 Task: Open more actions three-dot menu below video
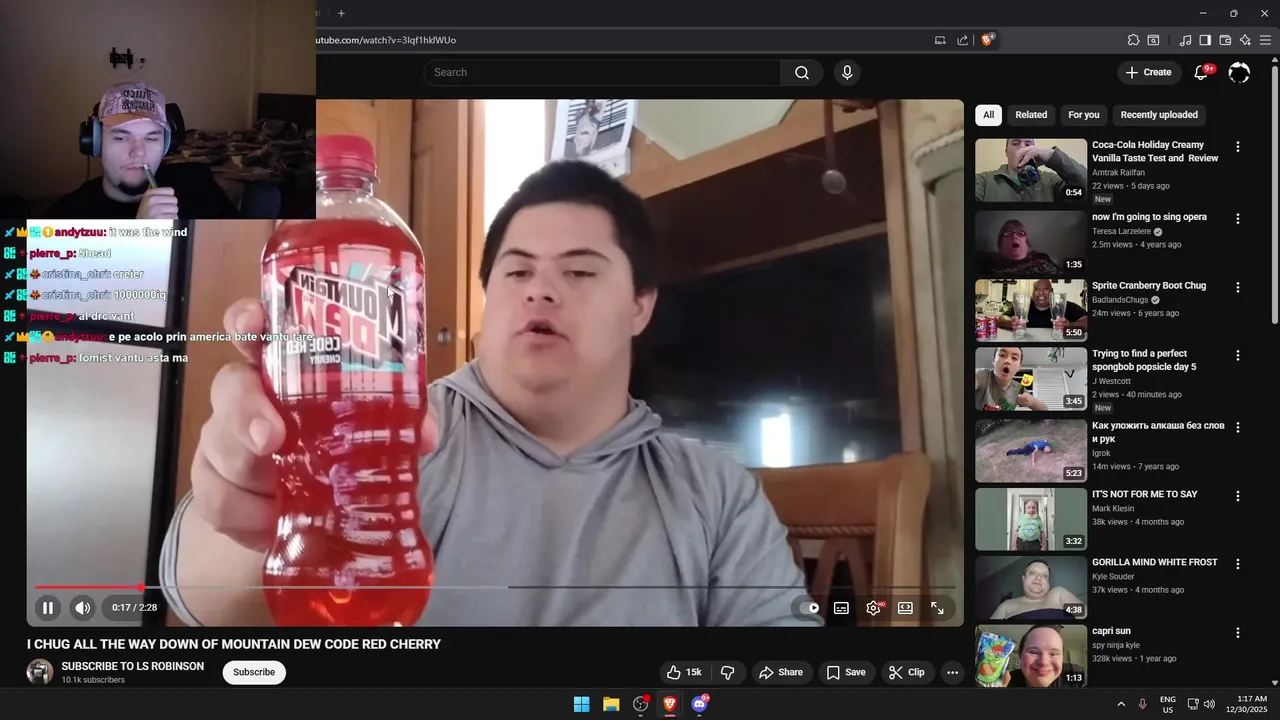tap(952, 672)
